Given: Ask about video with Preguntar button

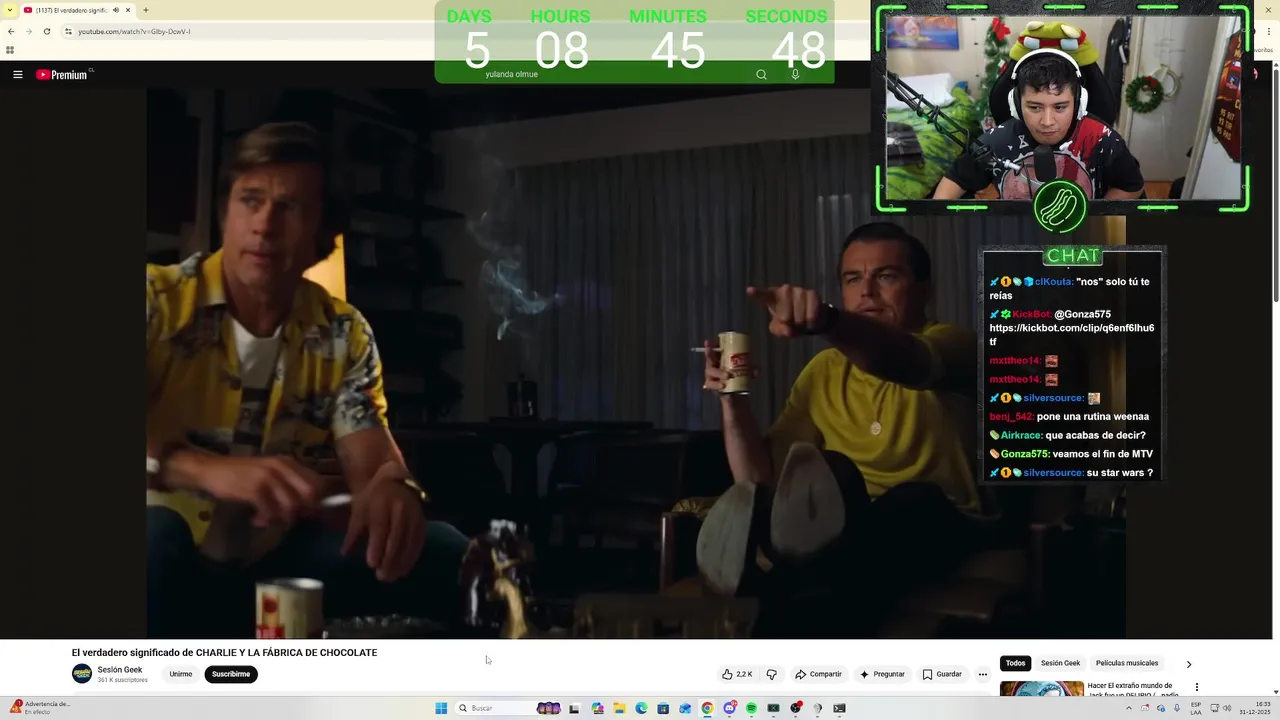Looking at the screenshot, I should tap(882, 674).
